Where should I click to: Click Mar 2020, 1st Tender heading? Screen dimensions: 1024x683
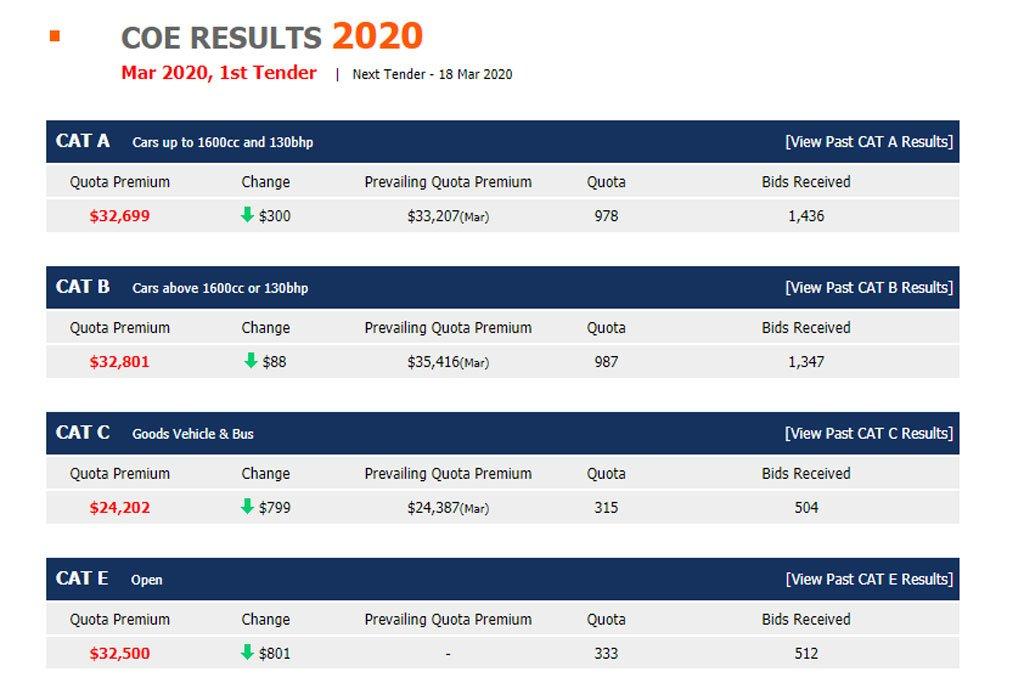[219, 73]
